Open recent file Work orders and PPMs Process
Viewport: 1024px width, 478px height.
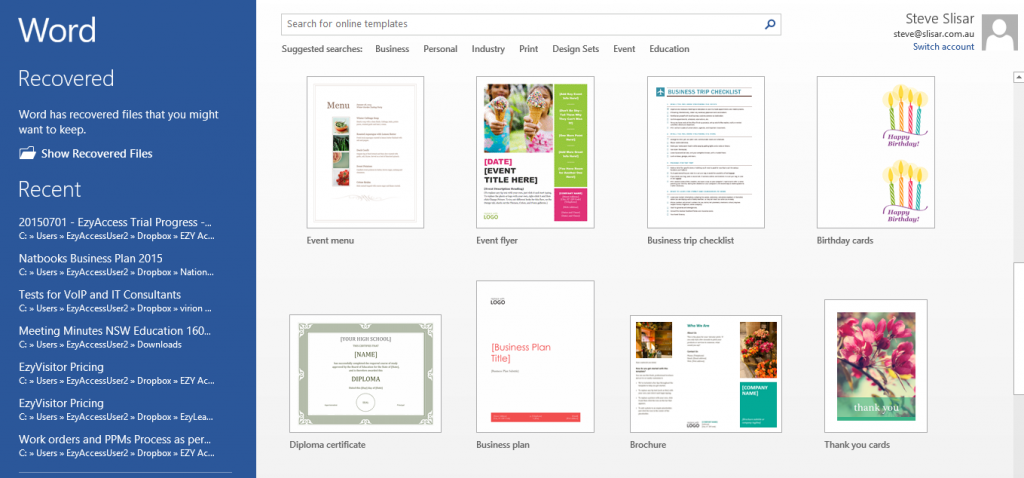coord(116,445)
